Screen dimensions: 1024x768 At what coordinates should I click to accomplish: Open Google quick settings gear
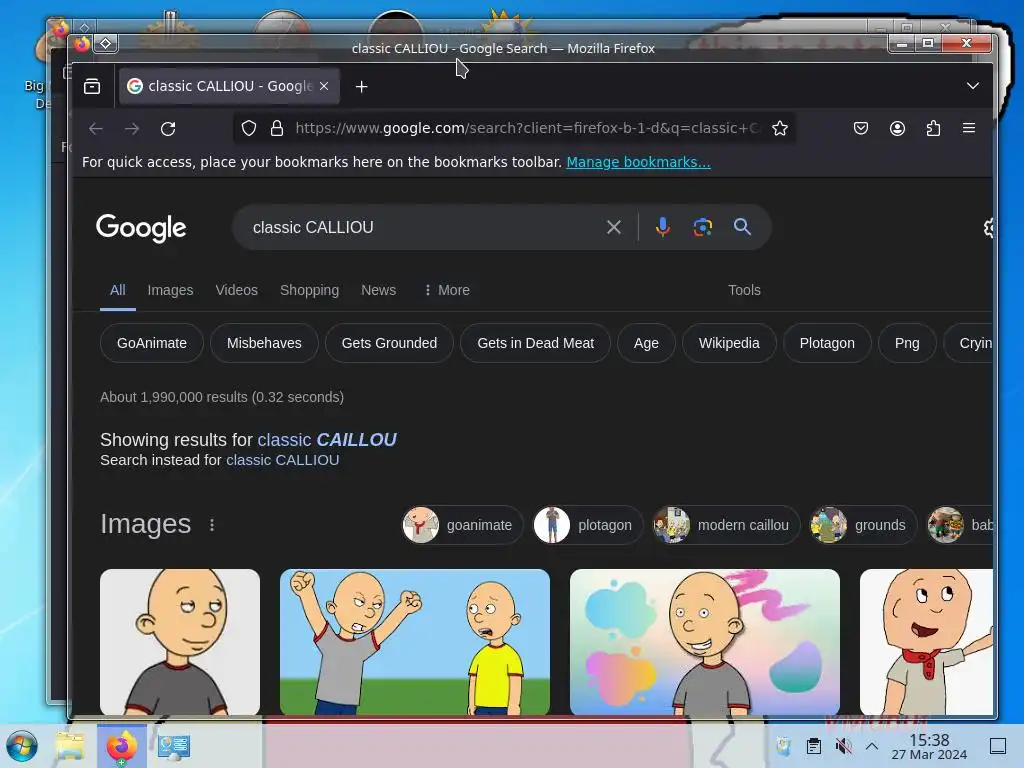pos(987,227)
